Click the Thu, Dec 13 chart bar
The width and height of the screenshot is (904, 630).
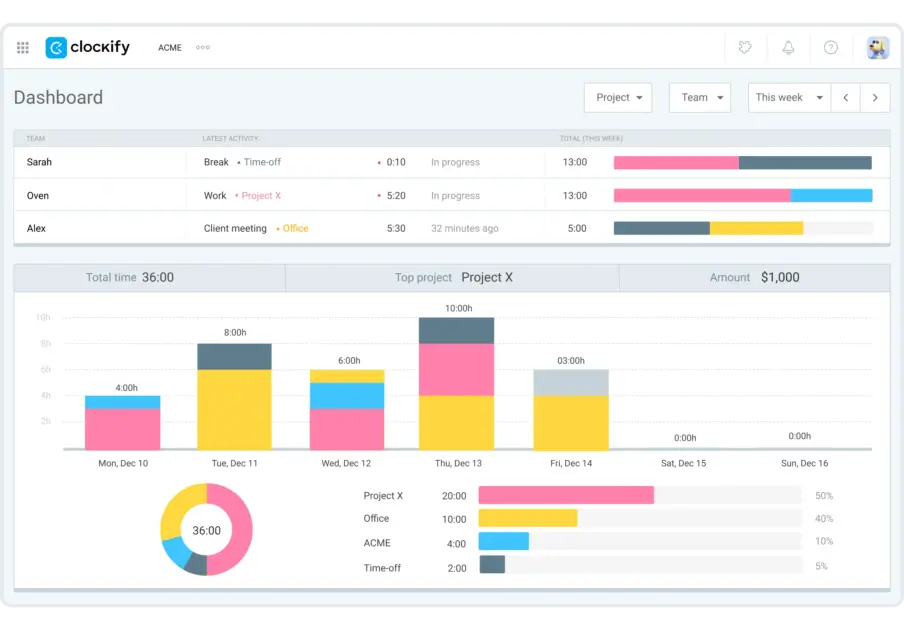tap(456, 383)
